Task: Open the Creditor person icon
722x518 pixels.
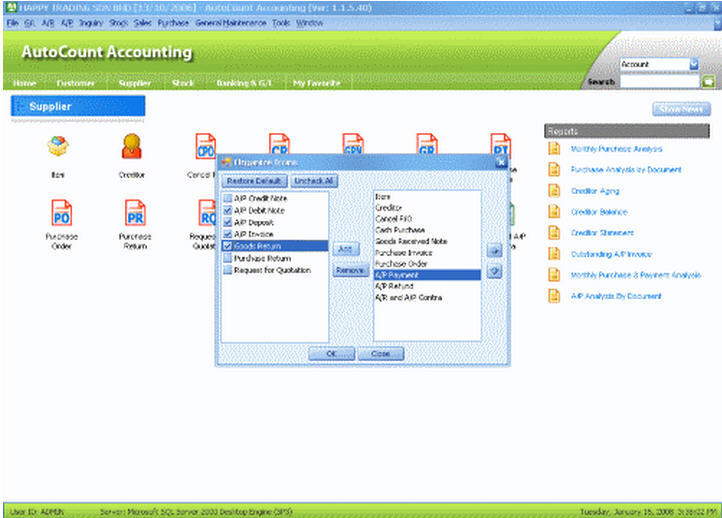Action: tap(132, 146)
